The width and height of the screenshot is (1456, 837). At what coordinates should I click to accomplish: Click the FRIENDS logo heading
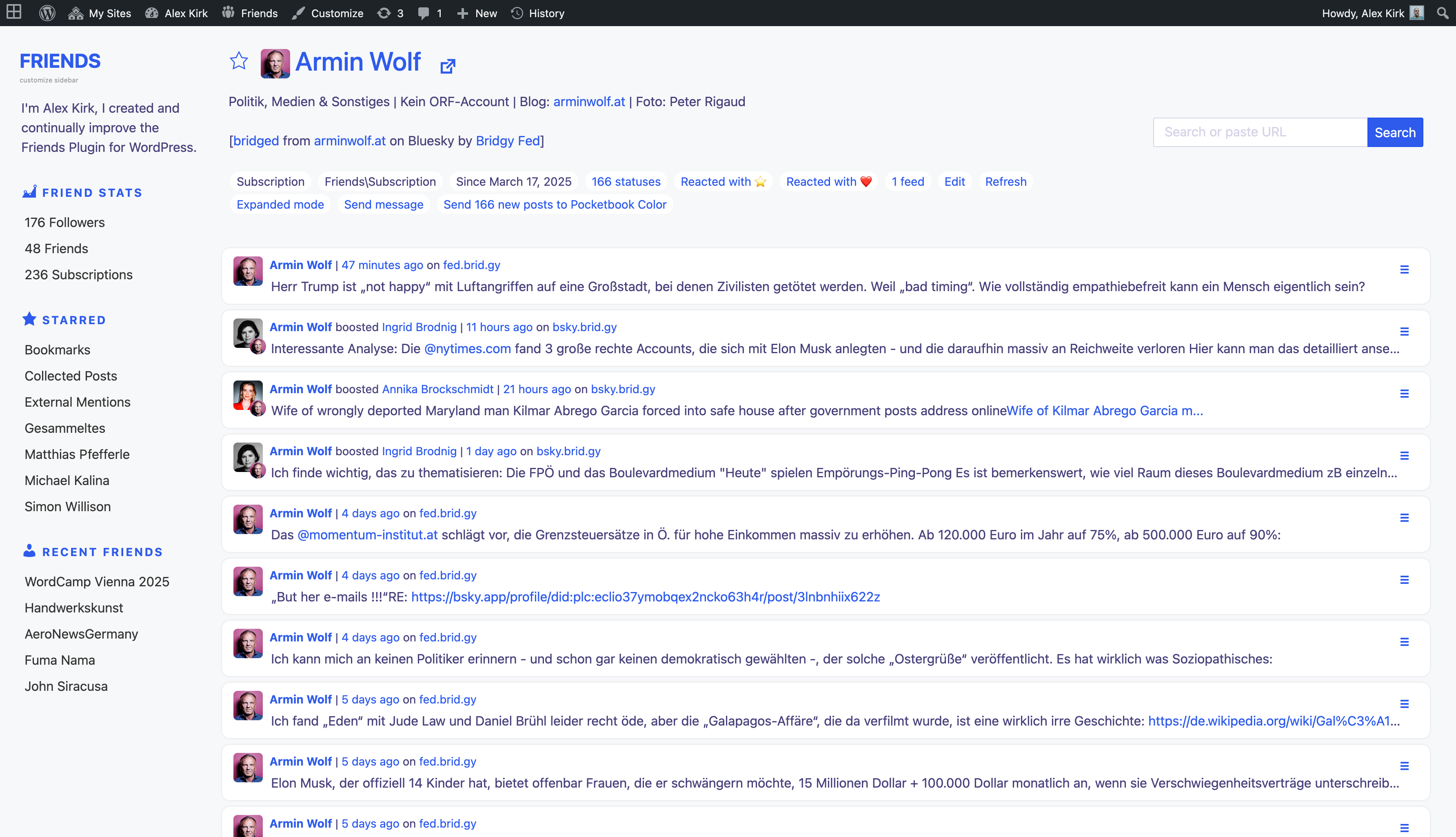pyautogui.click(x=60, y=60)
